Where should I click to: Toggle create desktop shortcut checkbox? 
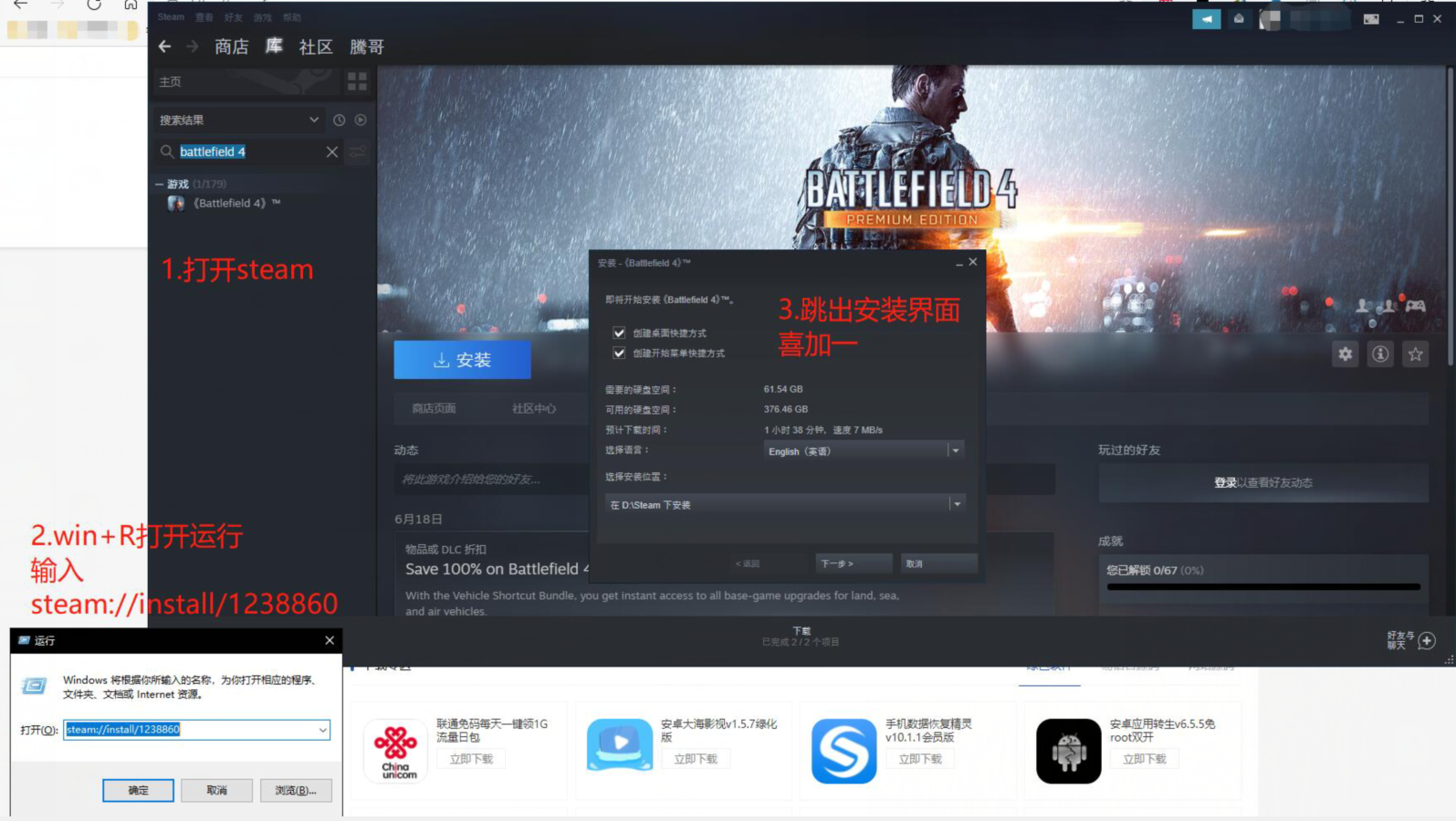click(619, 332)
